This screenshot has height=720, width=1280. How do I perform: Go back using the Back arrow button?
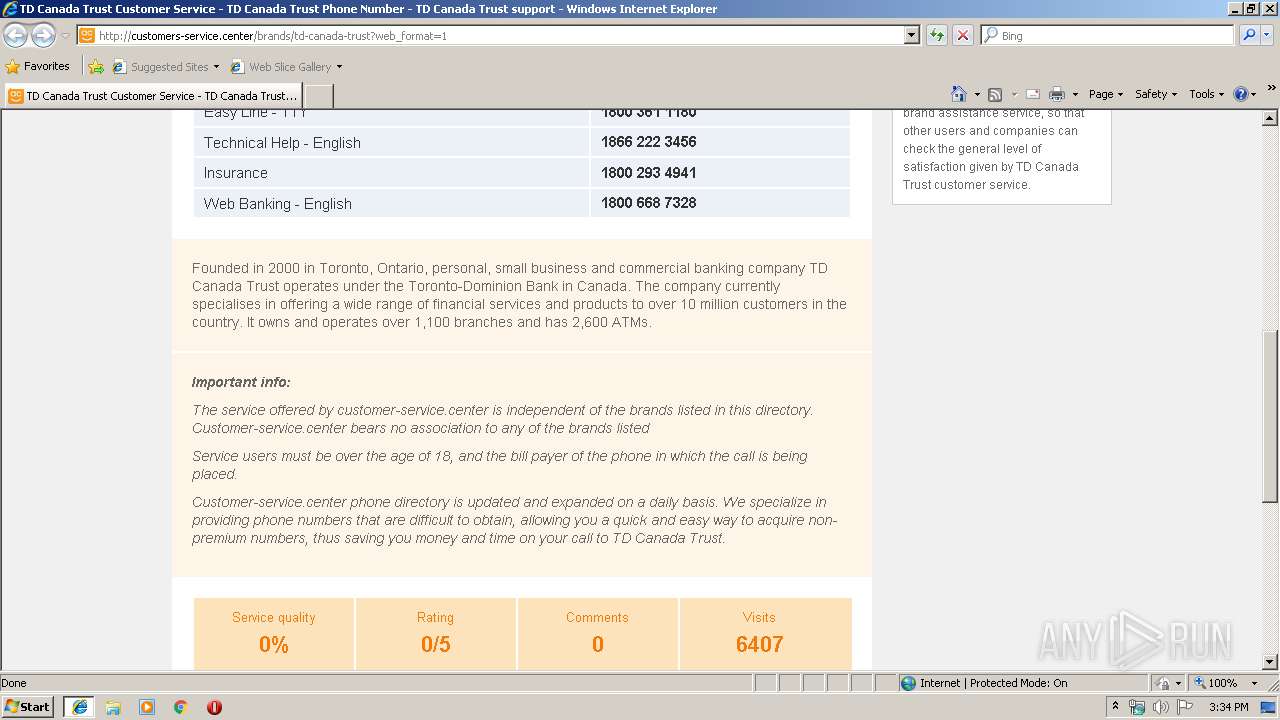[15, 35]
